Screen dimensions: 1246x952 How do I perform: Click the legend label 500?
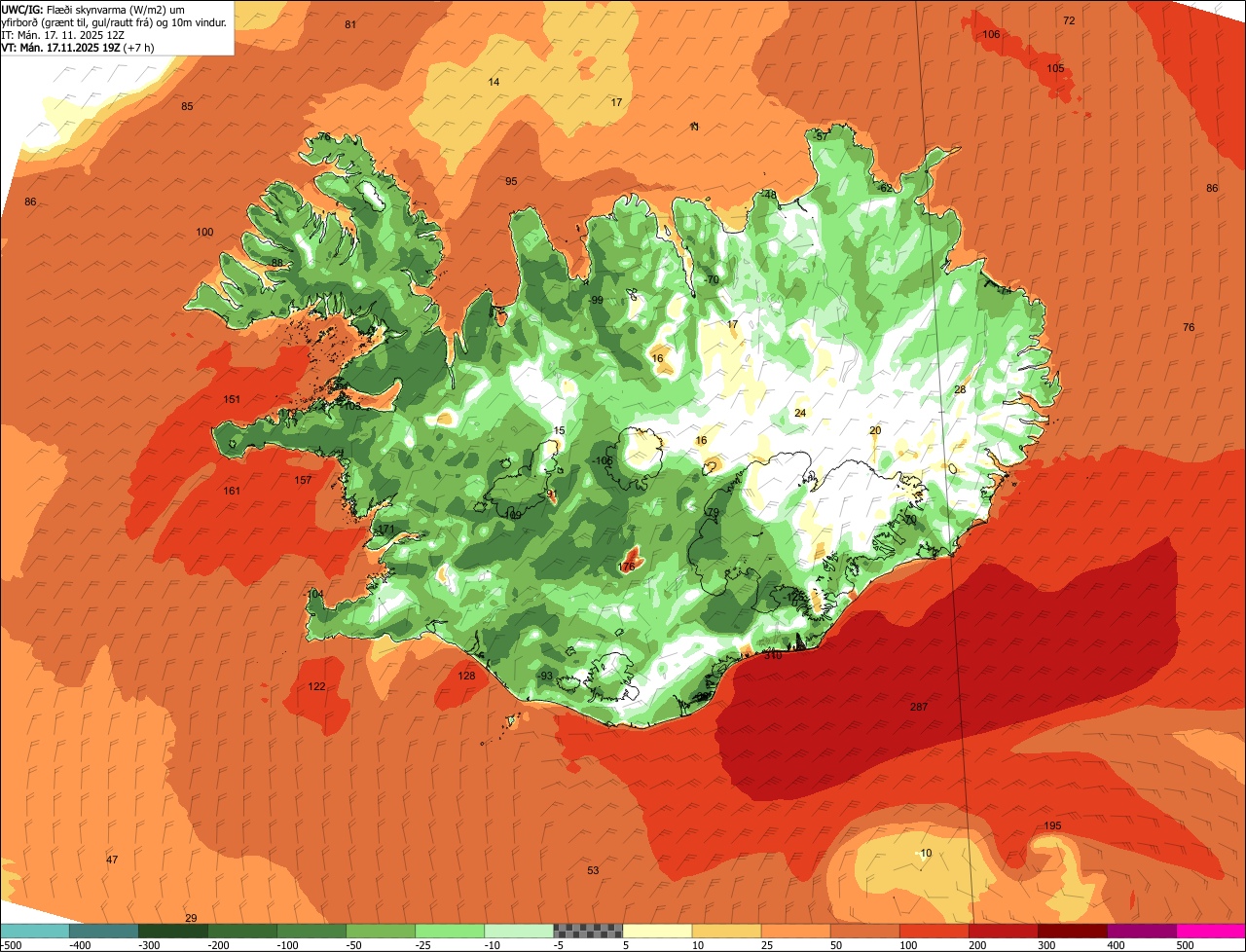[1185, 944]
